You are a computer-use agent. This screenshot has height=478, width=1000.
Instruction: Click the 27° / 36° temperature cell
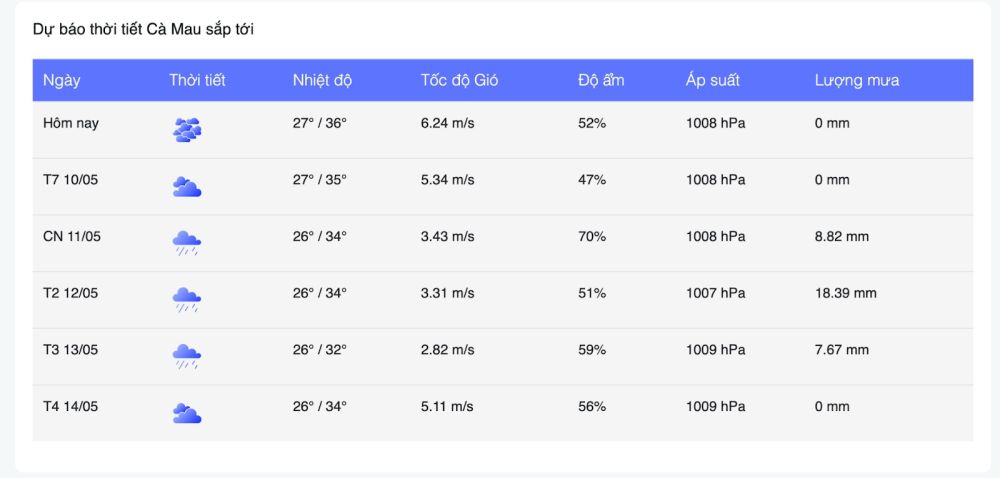[320, 123]
